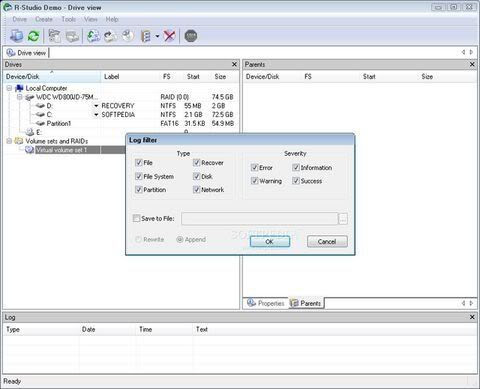Click the Drives panel scroll-right tab arrow
480x389 pixels.
[471, 52]
